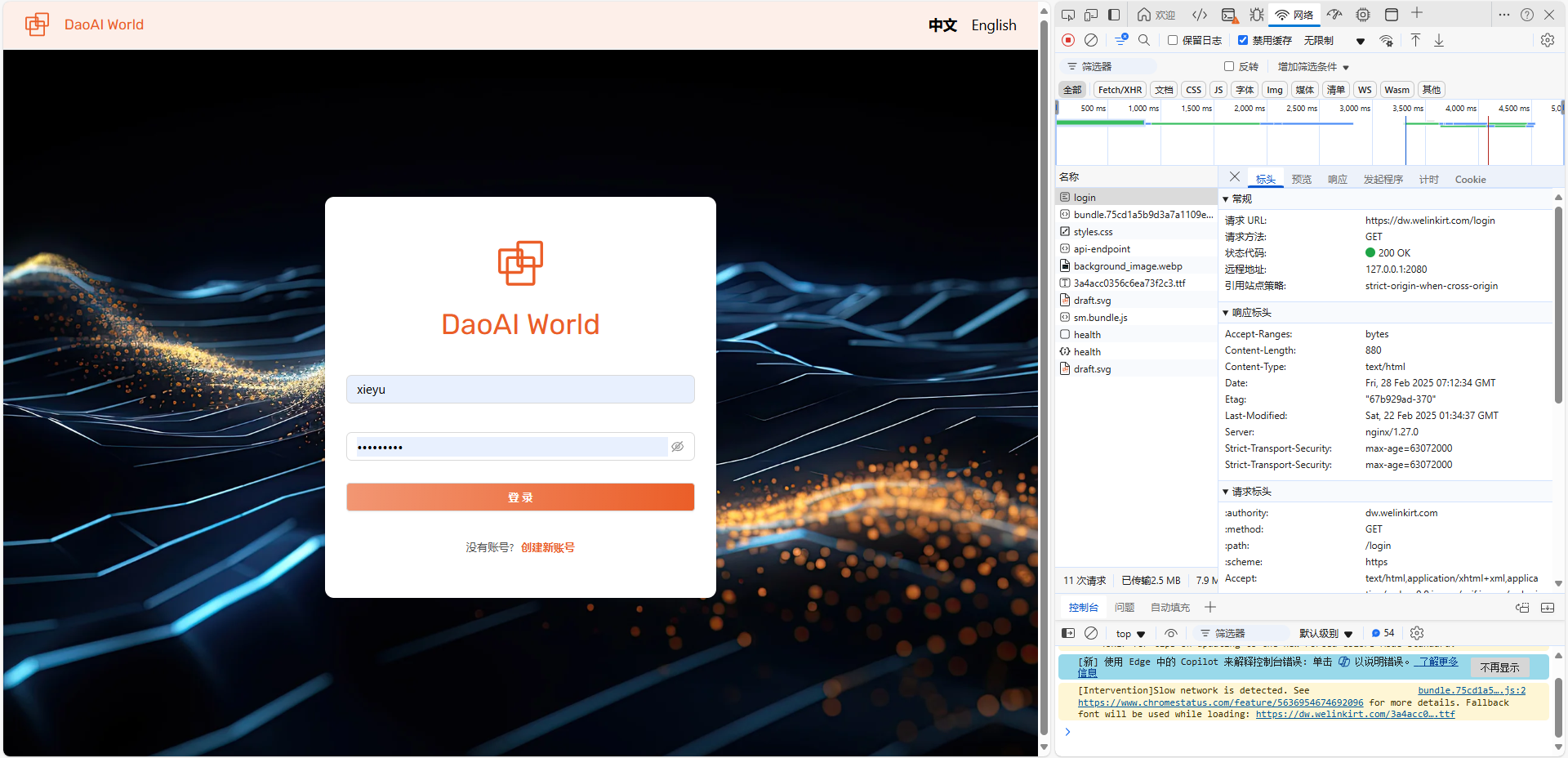Open the Sources debugger bug icon
The width and height of the screenshot is (1568, 758).
[x=1256, y=15]
